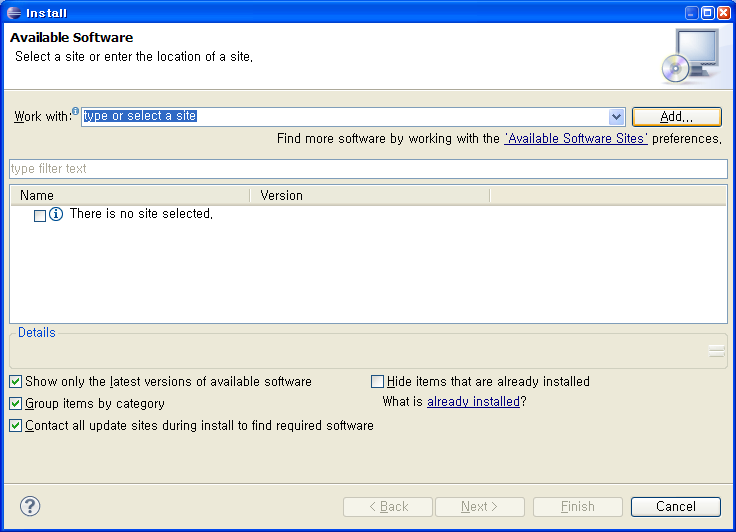
Task: Click the Cancel button
Action: [675, 507]
